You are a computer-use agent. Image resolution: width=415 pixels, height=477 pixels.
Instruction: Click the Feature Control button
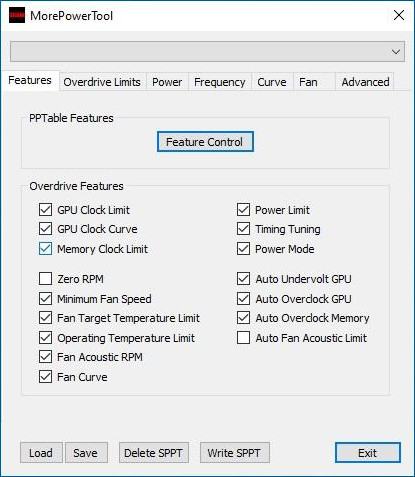coord(205,142)
